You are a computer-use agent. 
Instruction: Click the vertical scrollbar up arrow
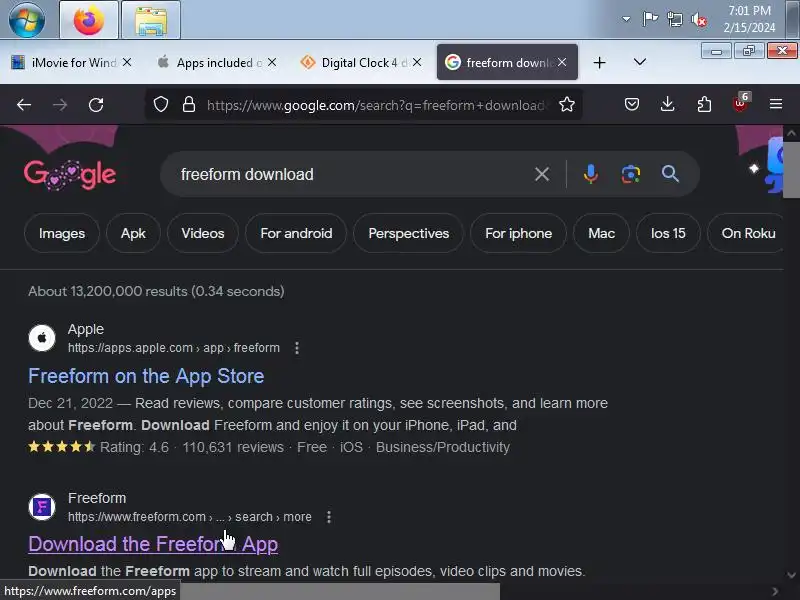pyautogui.click(x=791, y=133)
